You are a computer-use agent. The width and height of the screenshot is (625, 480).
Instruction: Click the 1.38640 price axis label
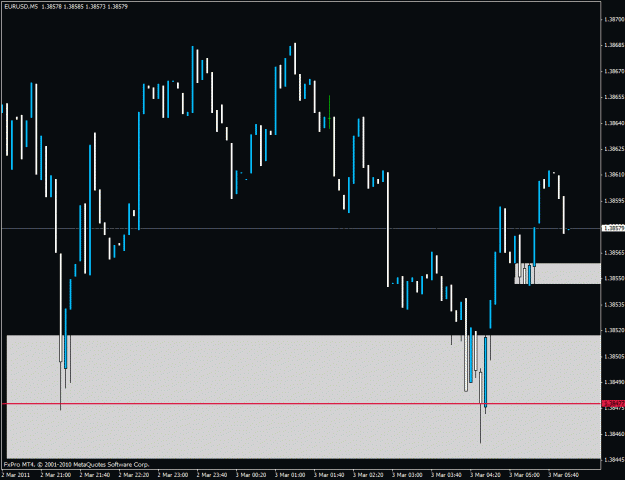click(614, 123)
